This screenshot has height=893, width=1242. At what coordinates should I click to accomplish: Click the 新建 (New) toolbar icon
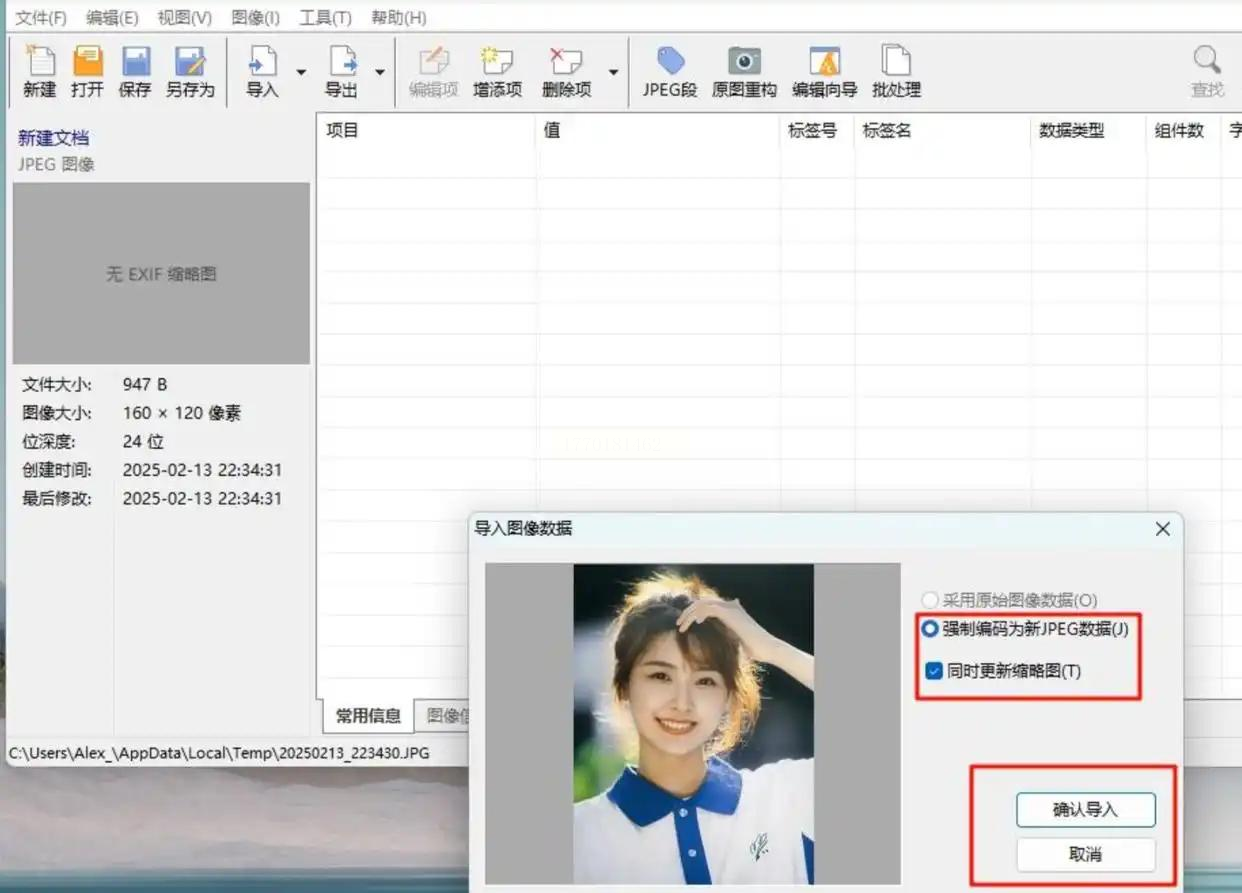(40, 62)
